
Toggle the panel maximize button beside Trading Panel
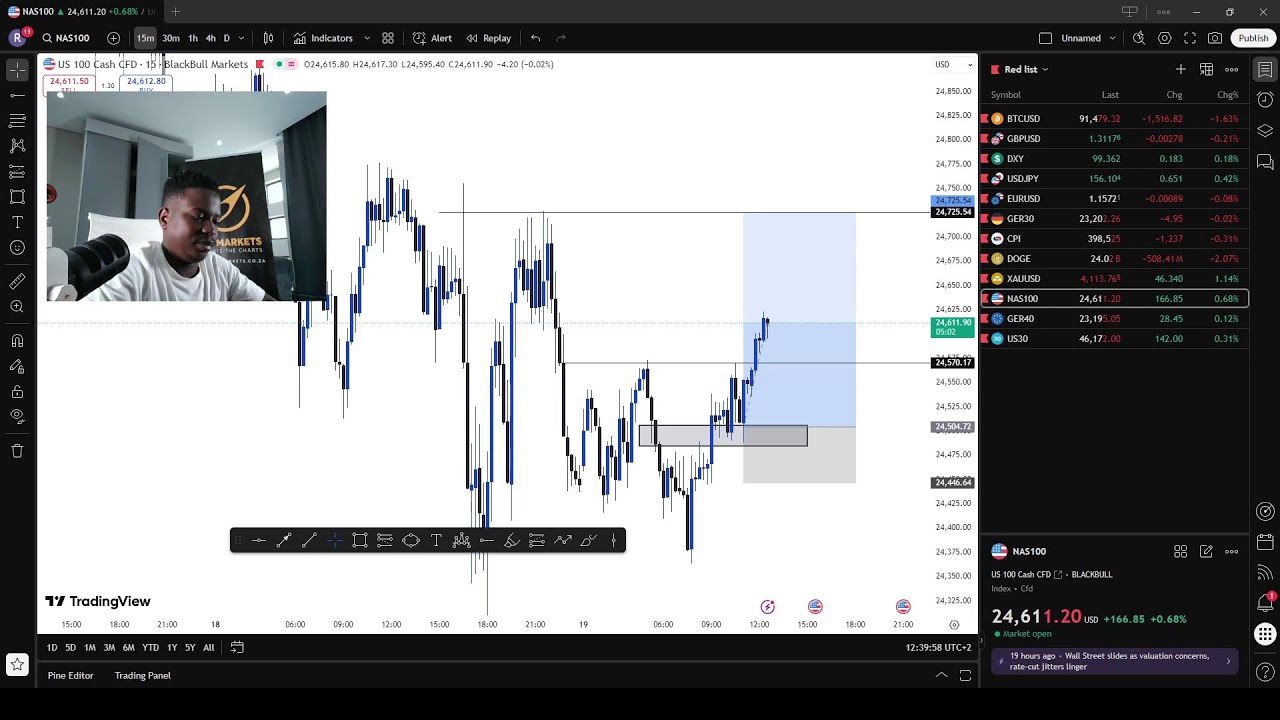[x=965, y=675]
